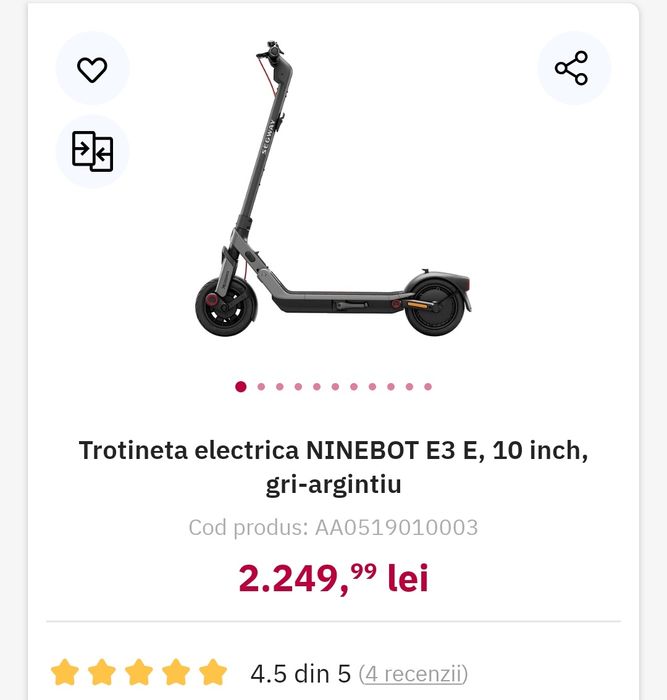Open the 4 recenzii reviews link

413,673
